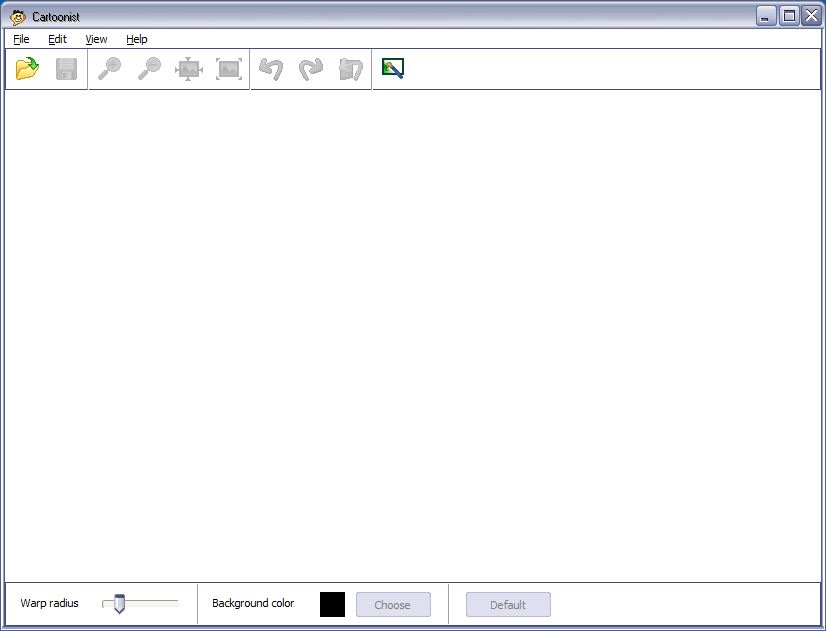826x631 pixels.
Task: Close the Cartoonist window
Action: click(x=811, y=16)
